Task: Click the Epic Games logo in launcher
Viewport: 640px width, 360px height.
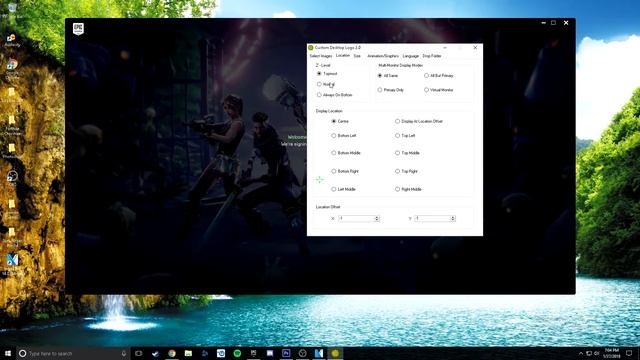Action: click(x=78, y=29)
